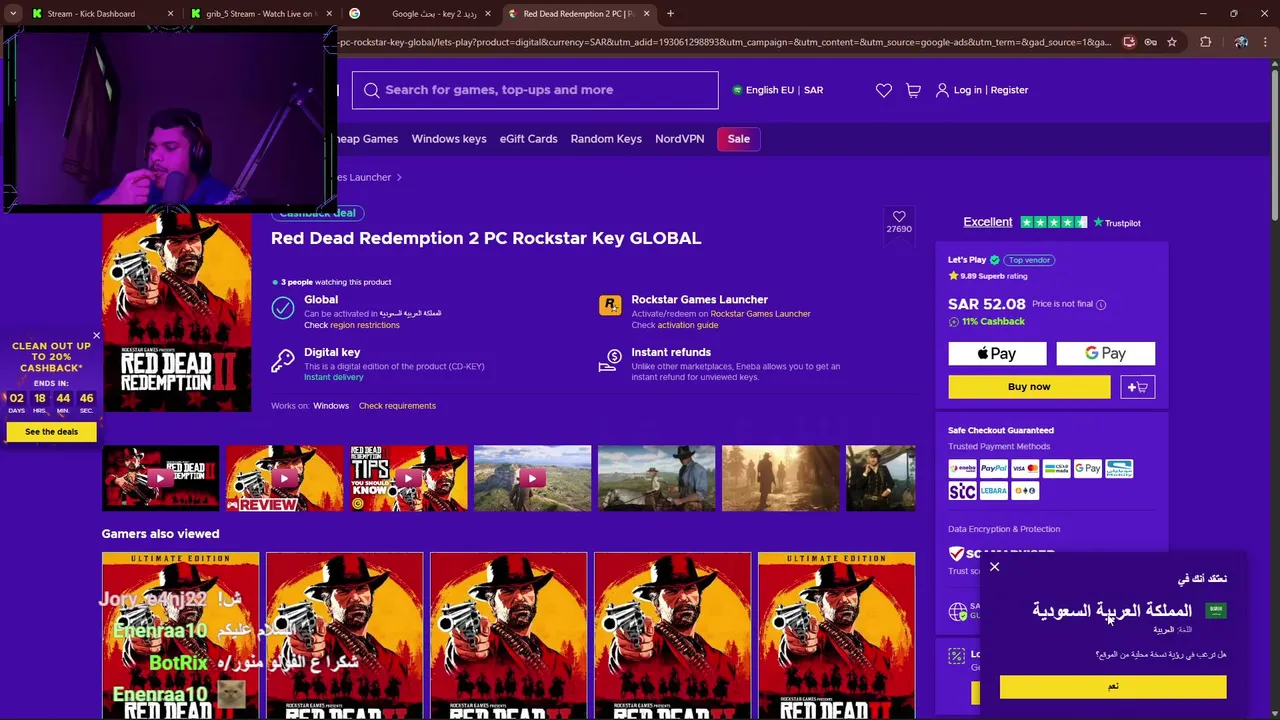Click the search magnifier icon

coord(372,90)
